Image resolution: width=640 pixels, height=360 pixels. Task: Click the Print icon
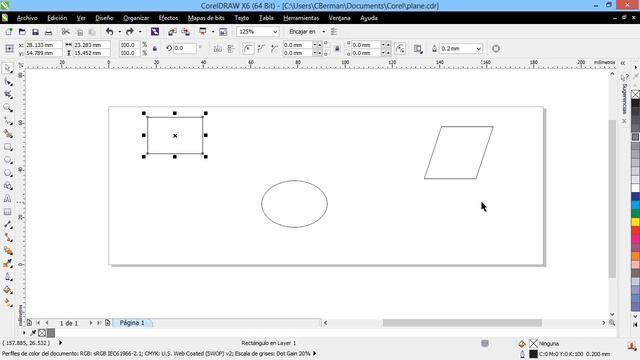click(x=49, y=31)
